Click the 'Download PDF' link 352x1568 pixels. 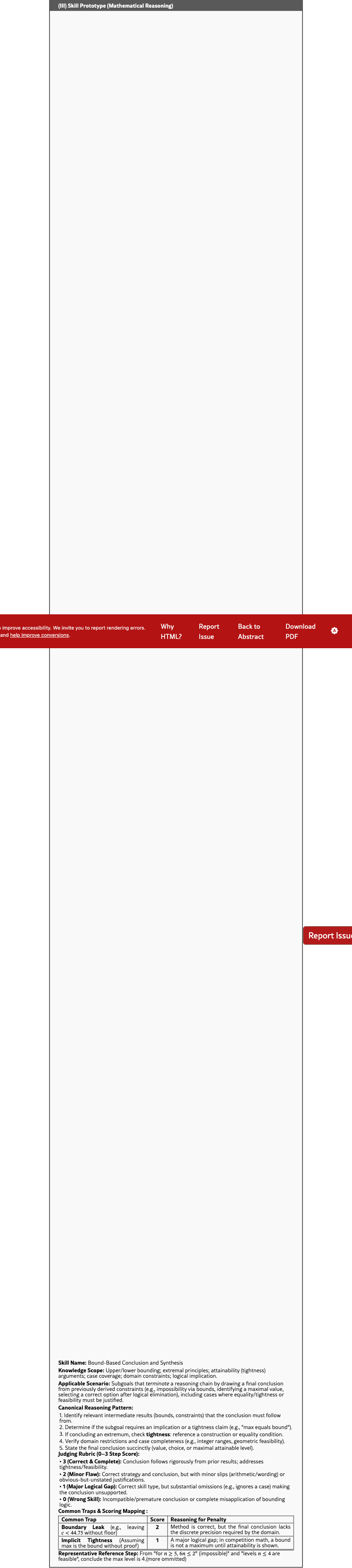click(x=300, y=631)
